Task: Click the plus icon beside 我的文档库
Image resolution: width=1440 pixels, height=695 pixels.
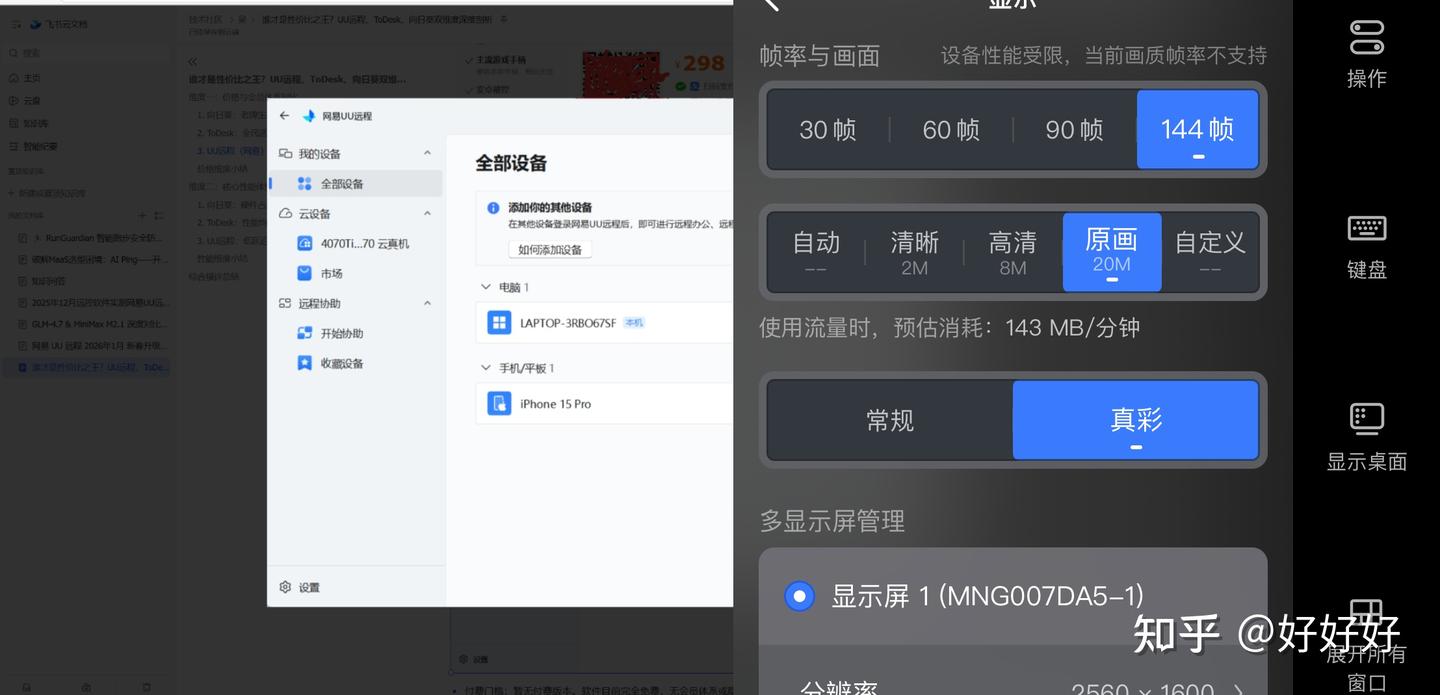Action: point(142,215)
